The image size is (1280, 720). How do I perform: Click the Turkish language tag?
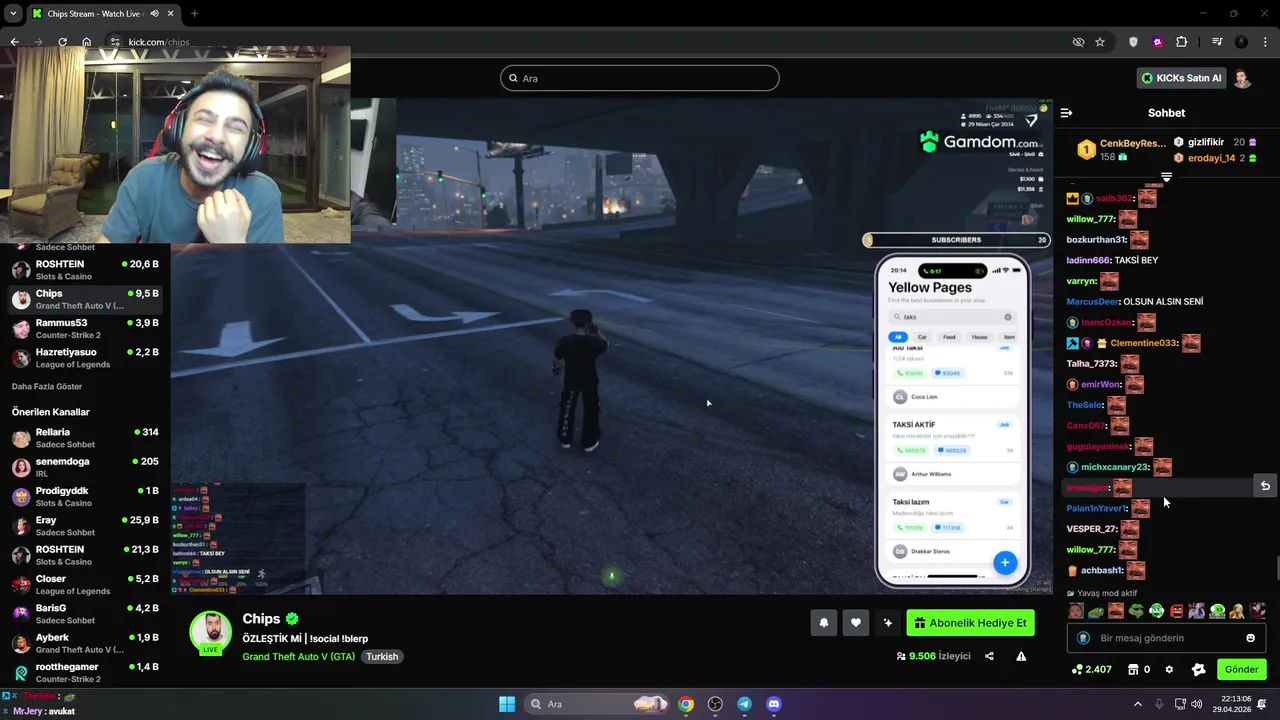coord(382,657)
